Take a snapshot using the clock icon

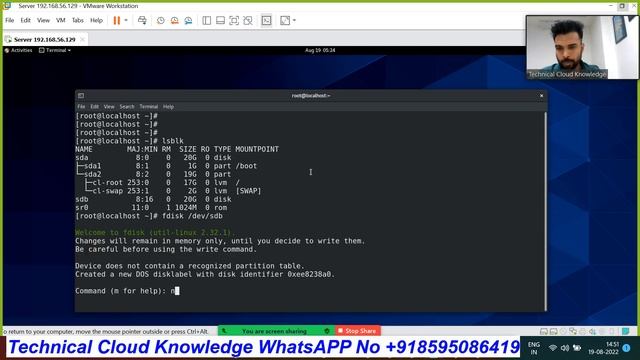coord(161,20)
